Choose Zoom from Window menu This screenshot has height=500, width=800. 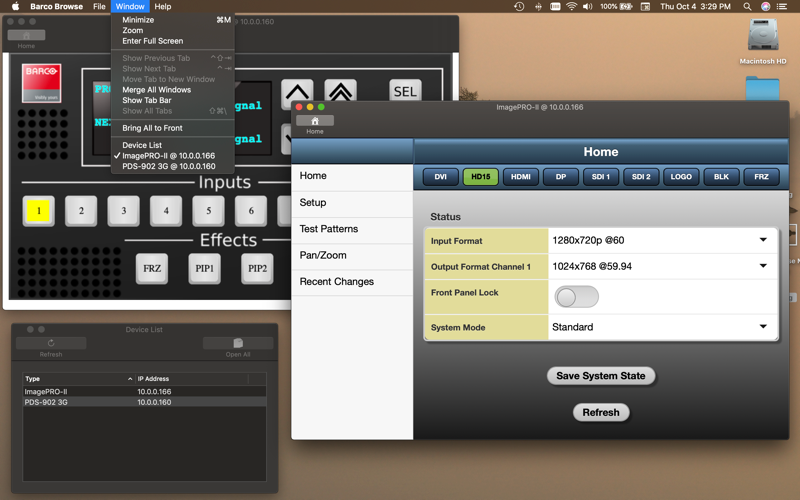click(172, 31)
